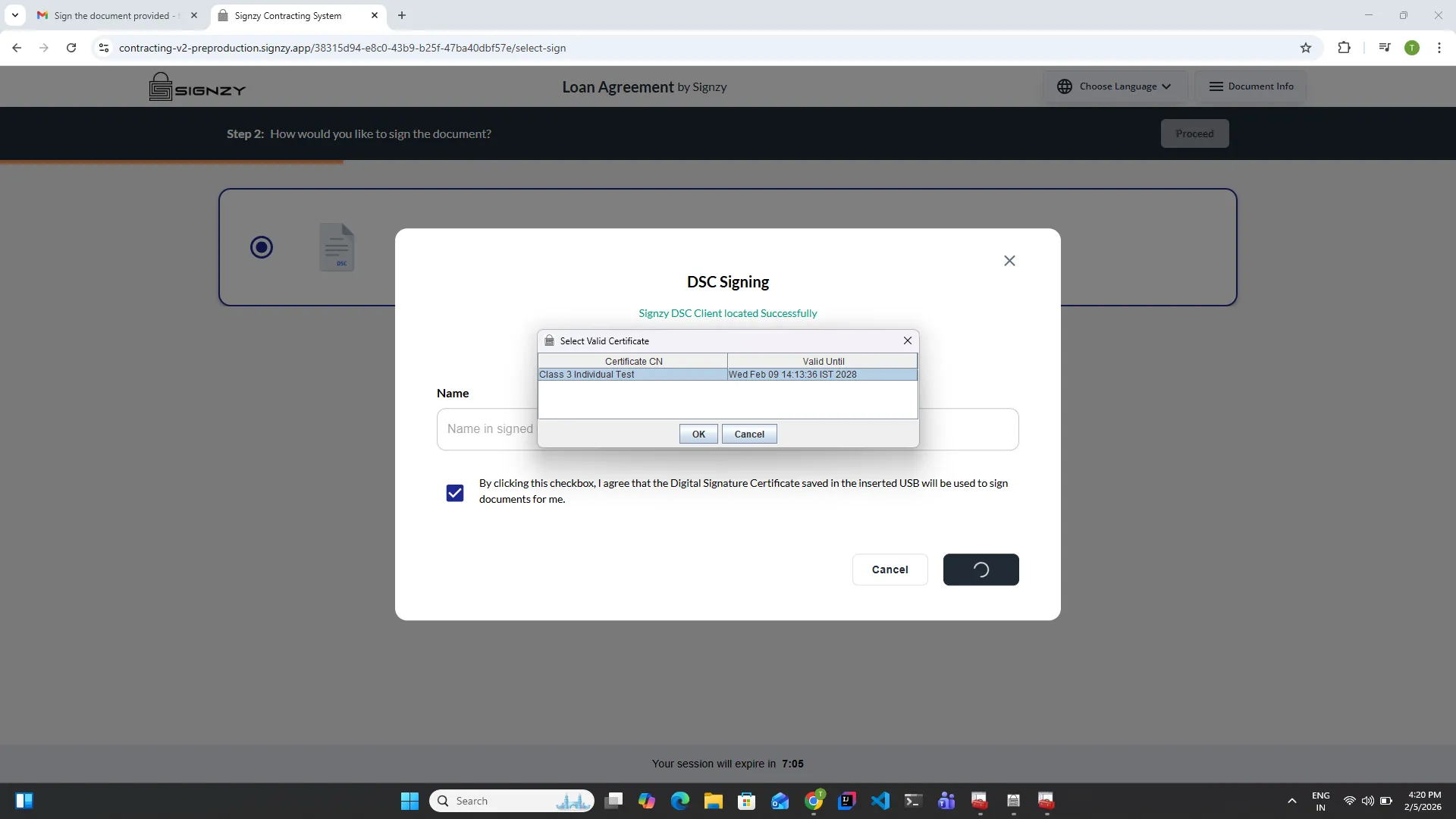Show hidden system tray icons

(1292, 801)
